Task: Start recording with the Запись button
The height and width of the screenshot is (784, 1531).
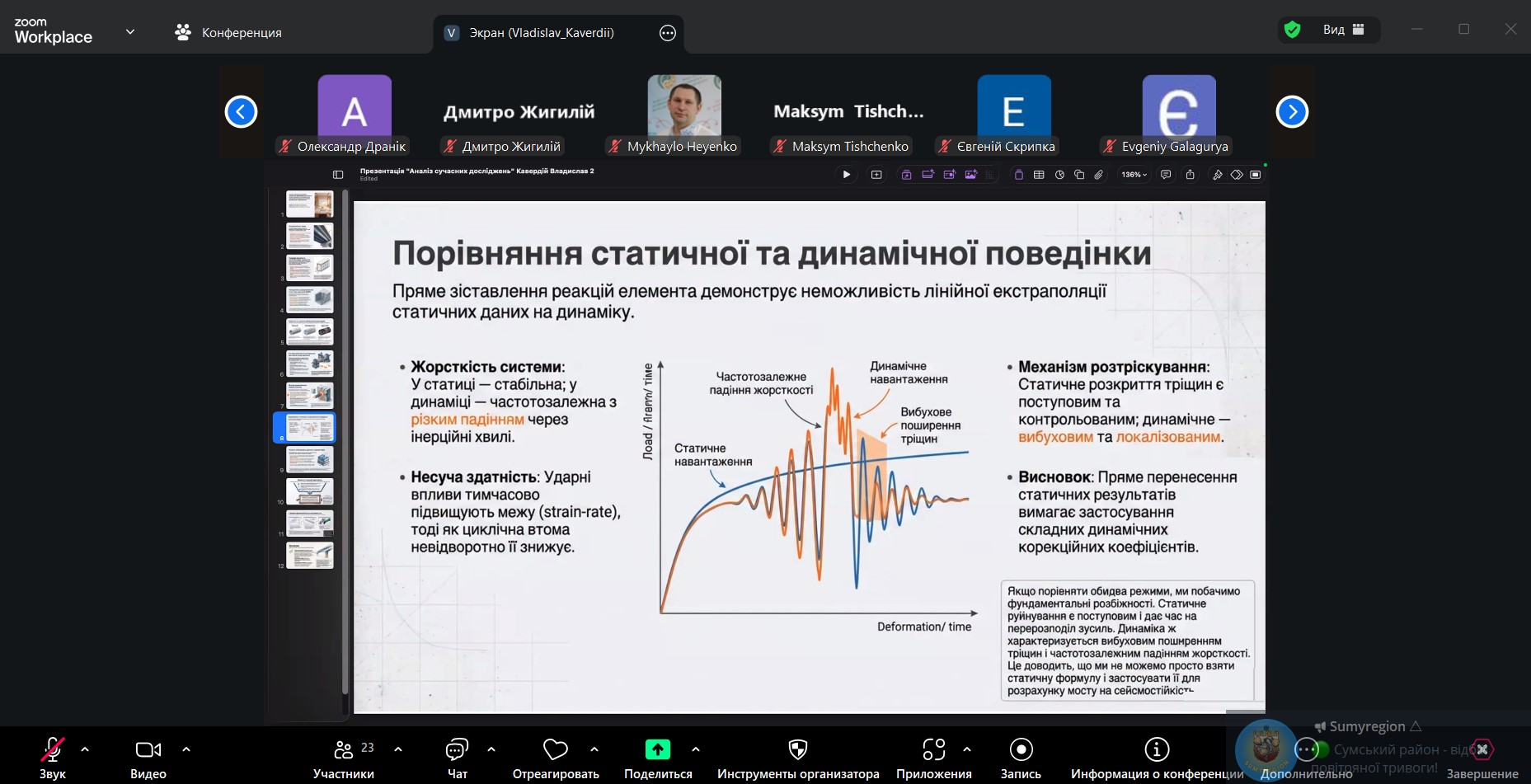Action: 1021,750
